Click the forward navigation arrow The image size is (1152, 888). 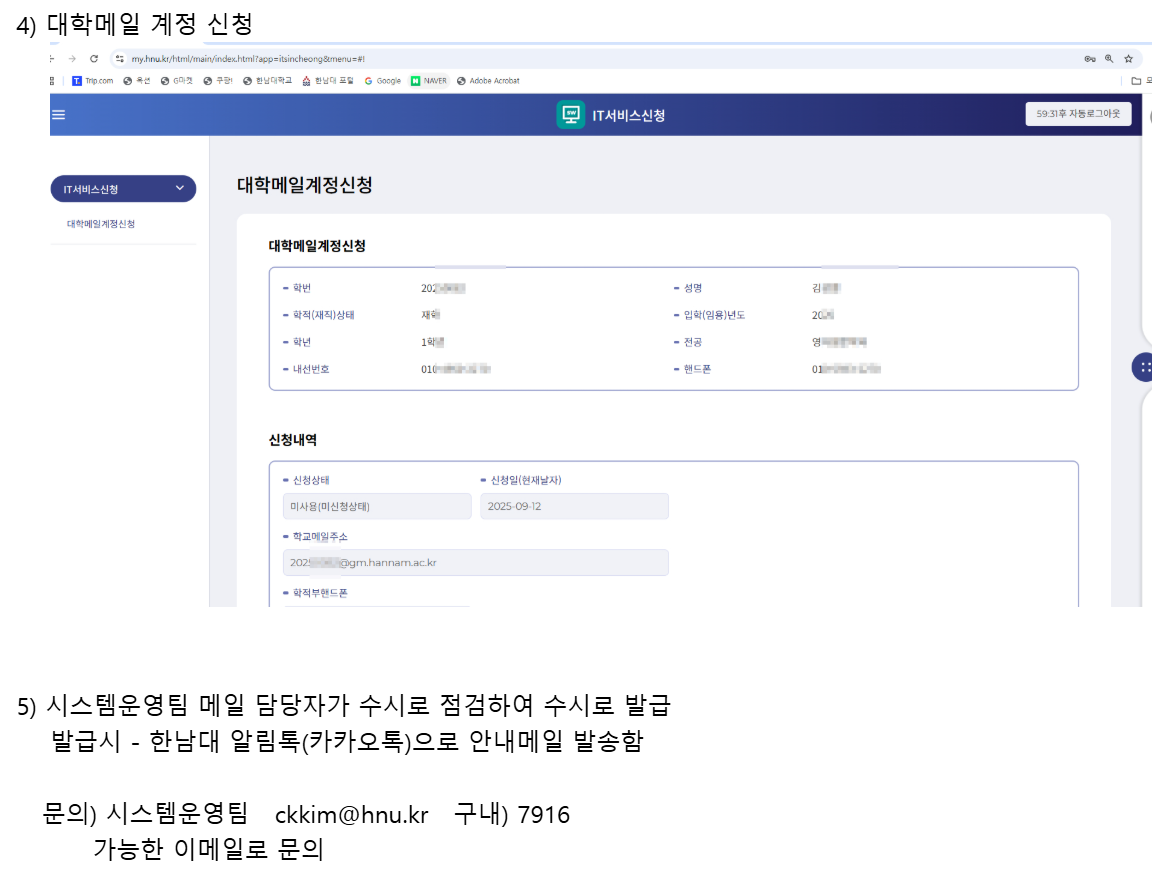tap(72, 59)
